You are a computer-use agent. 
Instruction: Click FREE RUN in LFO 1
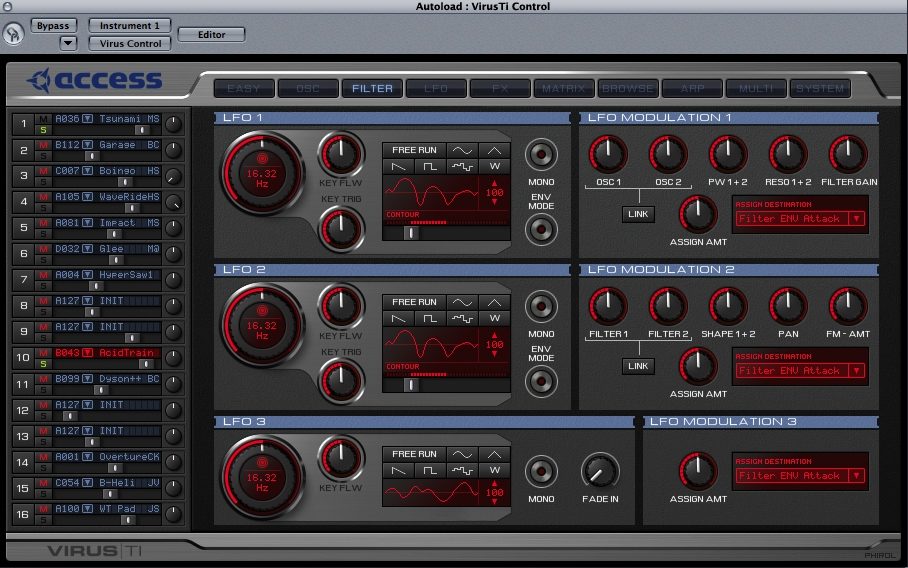415,150
